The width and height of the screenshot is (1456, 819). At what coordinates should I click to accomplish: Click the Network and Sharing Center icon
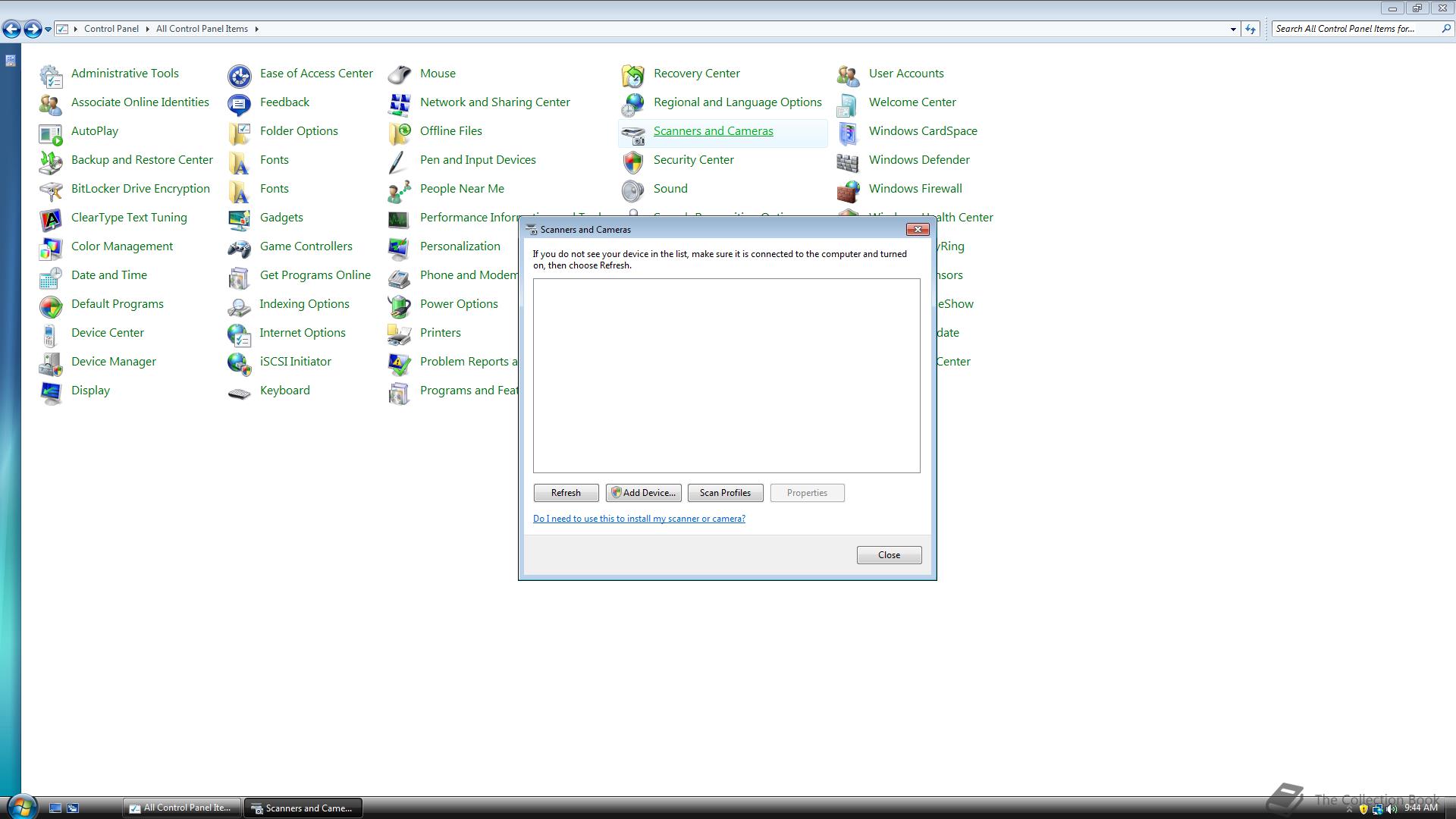click(400, 103)
